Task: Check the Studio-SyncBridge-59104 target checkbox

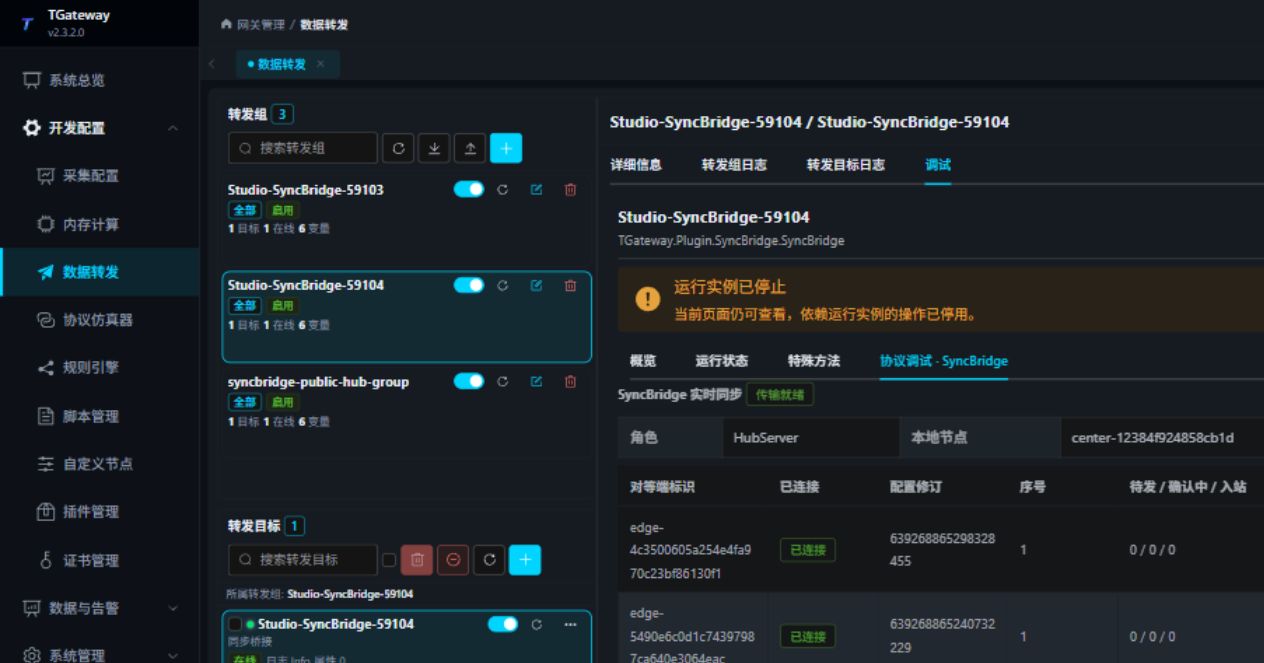Action: point(235,625)
